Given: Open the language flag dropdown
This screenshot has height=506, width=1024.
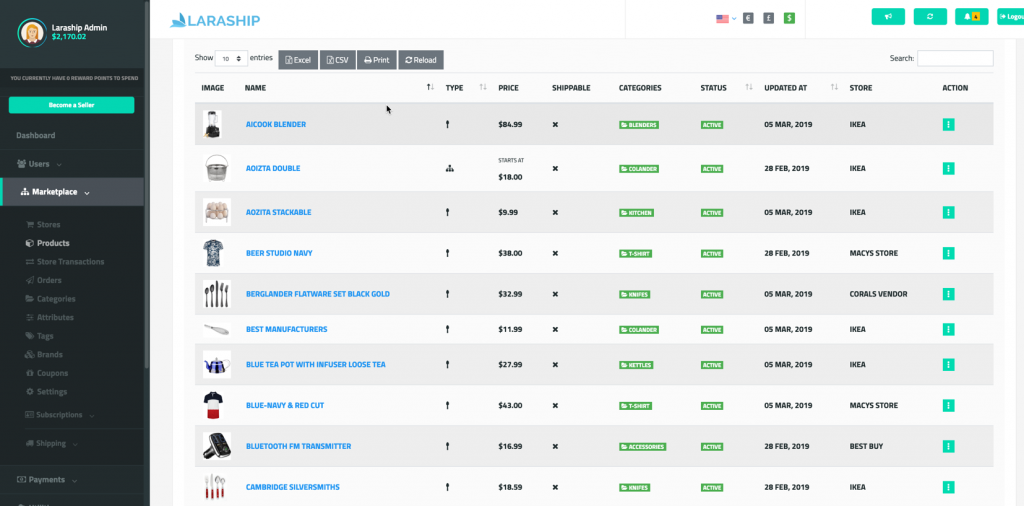Looking at the screenshot, I should (x=726, y=18).
